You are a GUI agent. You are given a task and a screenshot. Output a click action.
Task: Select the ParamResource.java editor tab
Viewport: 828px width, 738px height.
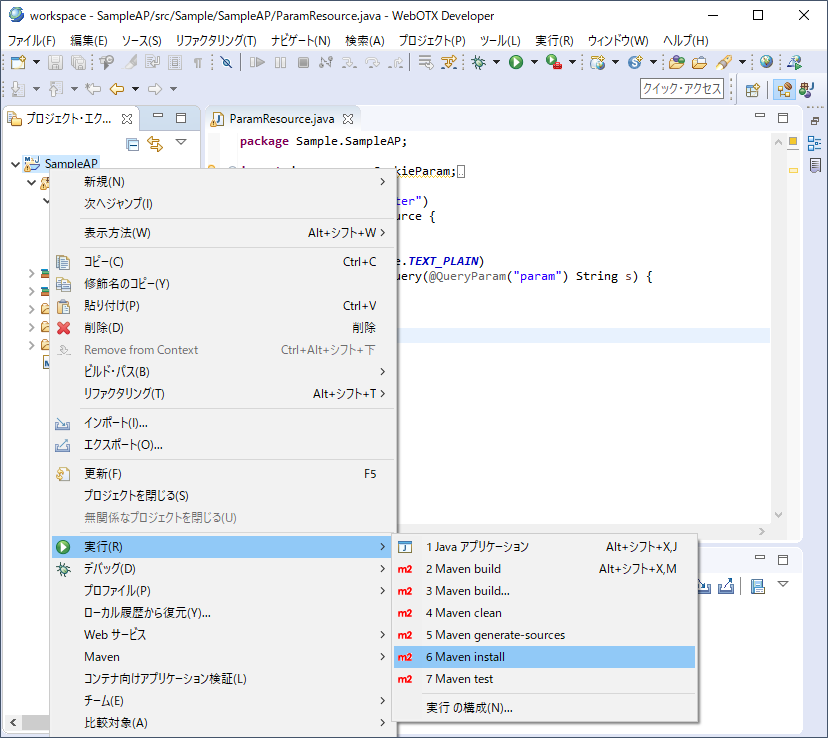283,118
